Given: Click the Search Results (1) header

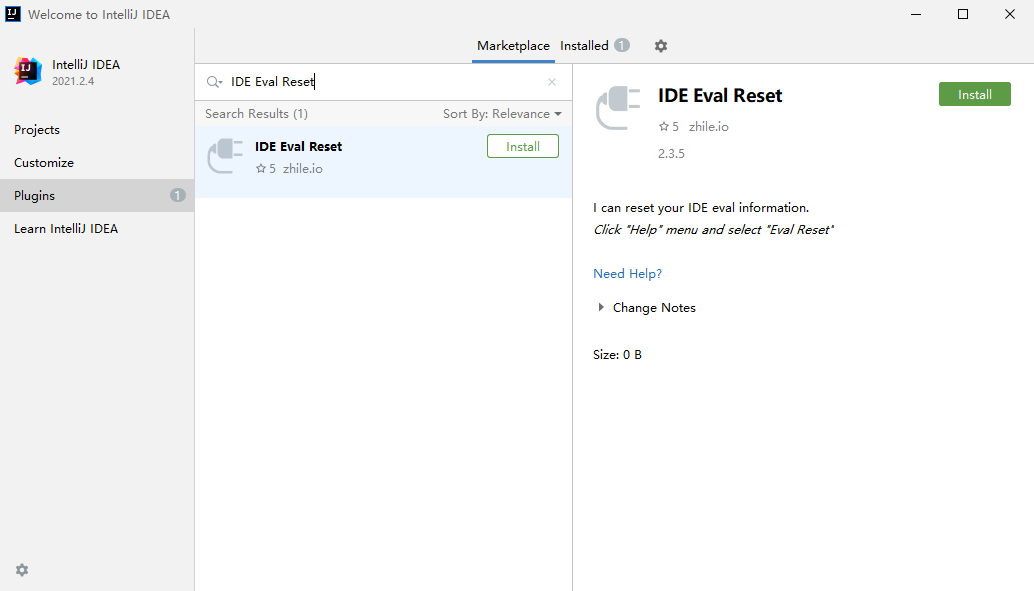Looking at the screenshot, I should pos(257,113).
